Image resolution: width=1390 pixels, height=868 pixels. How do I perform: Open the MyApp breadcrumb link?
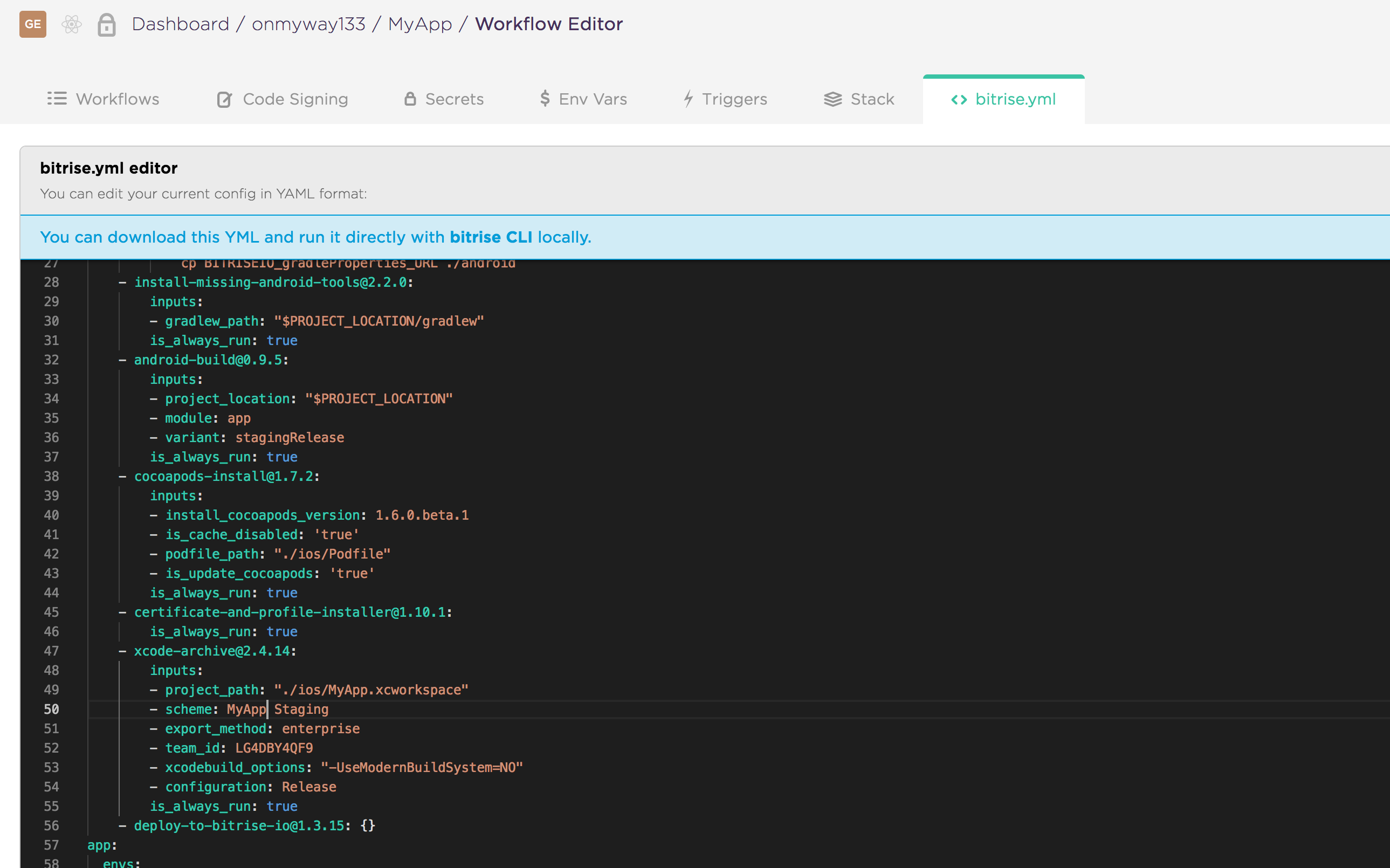click(419, 24)
